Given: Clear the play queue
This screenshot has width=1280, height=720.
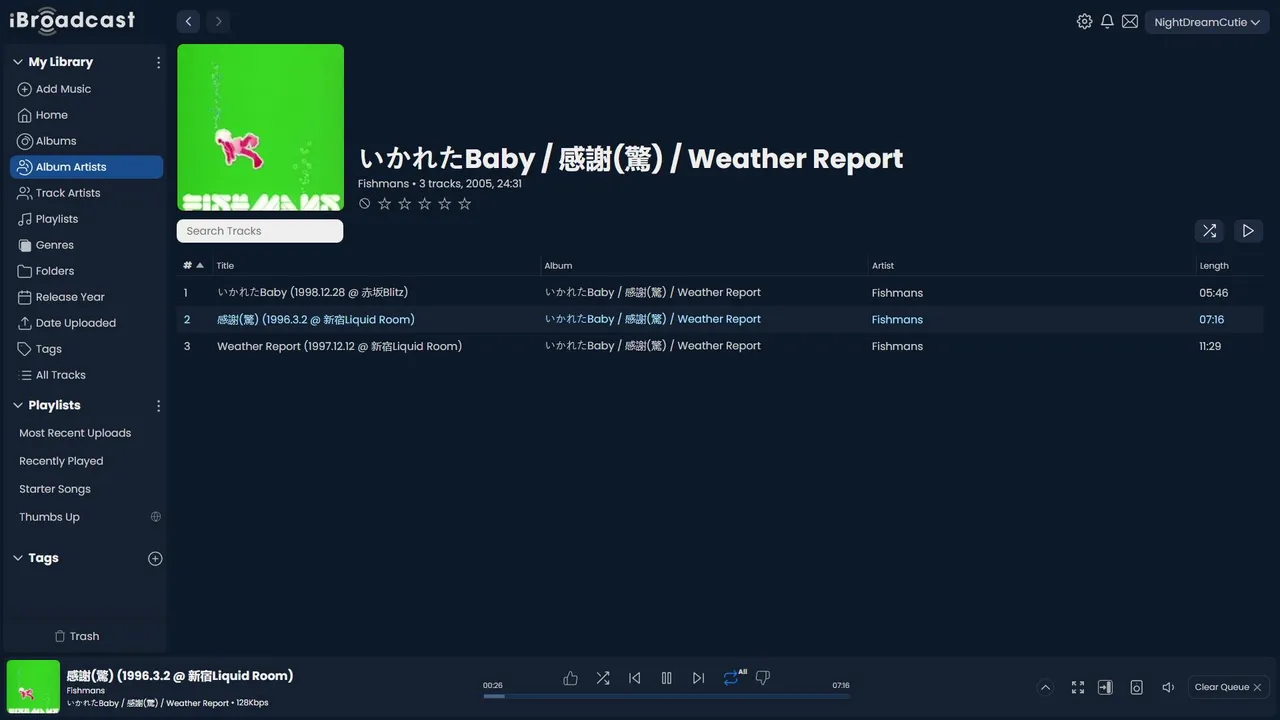Looking at the screenshot, I should tap(1228, 687).
